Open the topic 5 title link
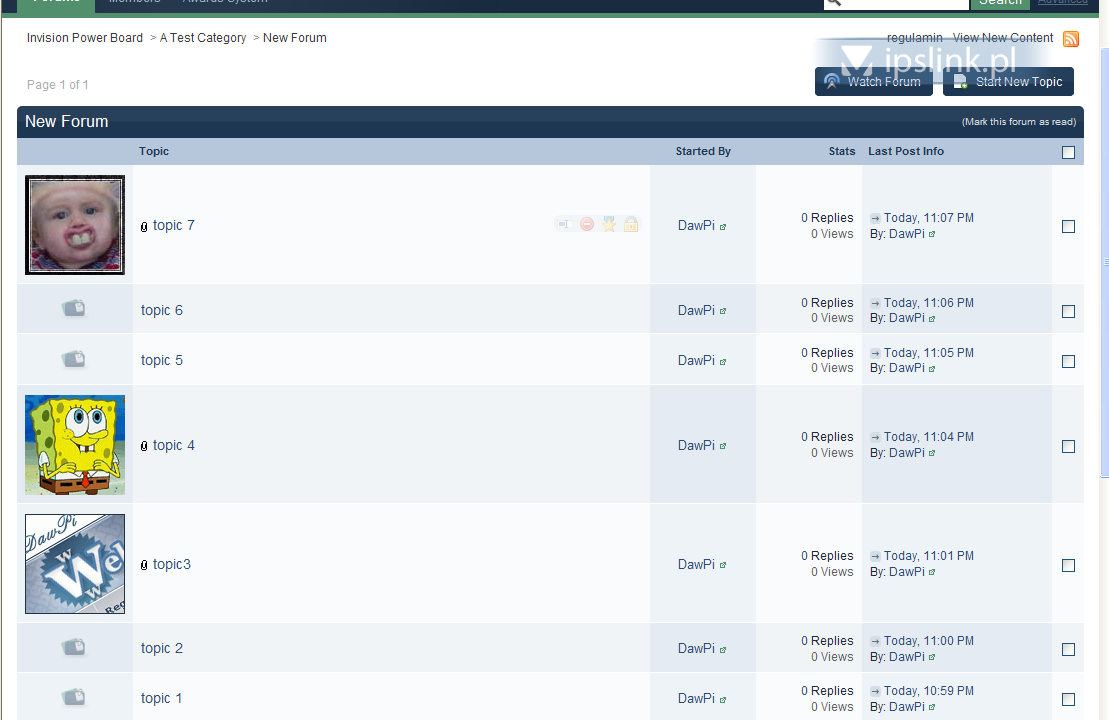1109x720 pixels. coord(161,360)
